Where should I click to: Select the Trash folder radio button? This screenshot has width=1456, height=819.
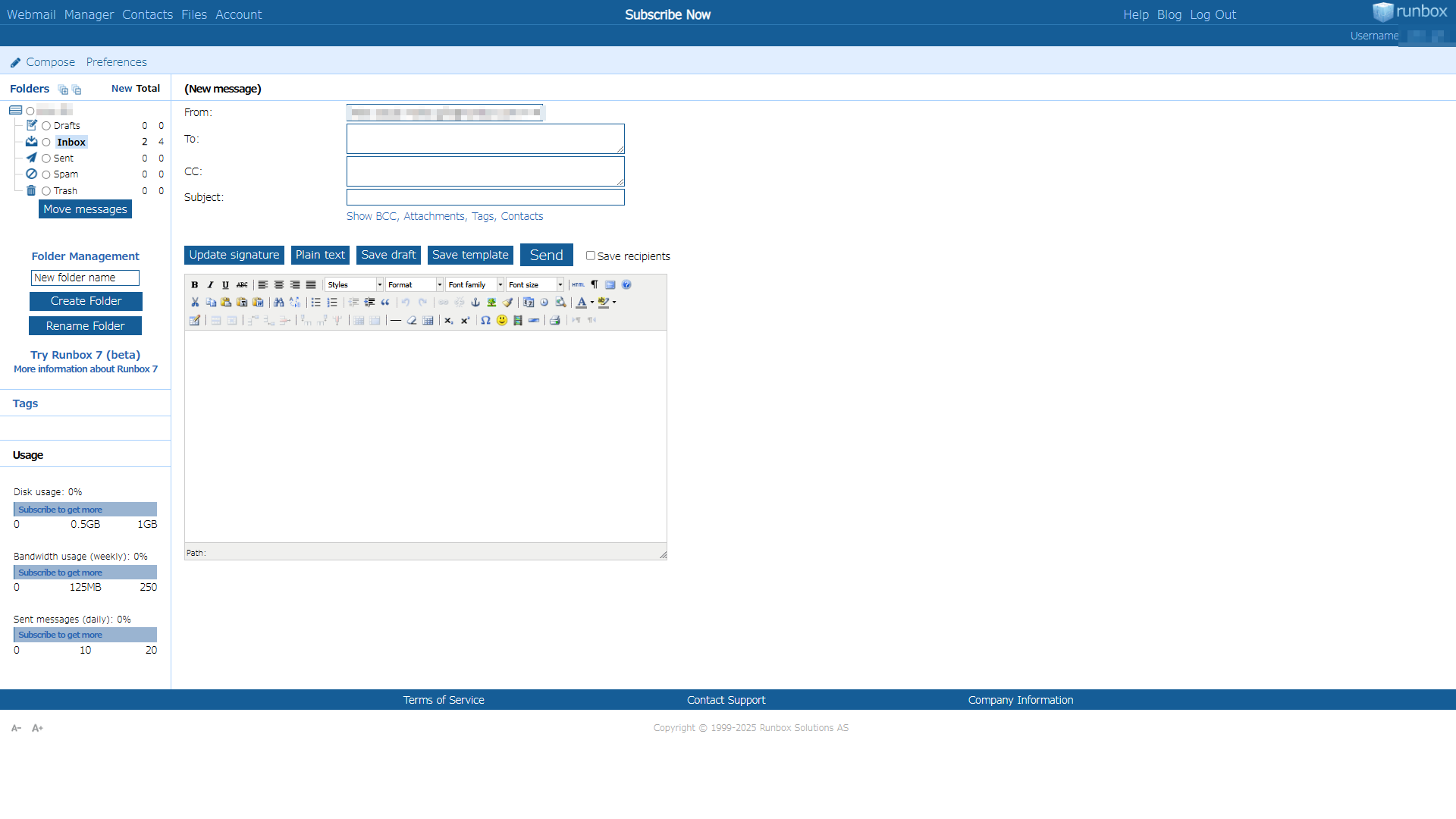[46, 191]
